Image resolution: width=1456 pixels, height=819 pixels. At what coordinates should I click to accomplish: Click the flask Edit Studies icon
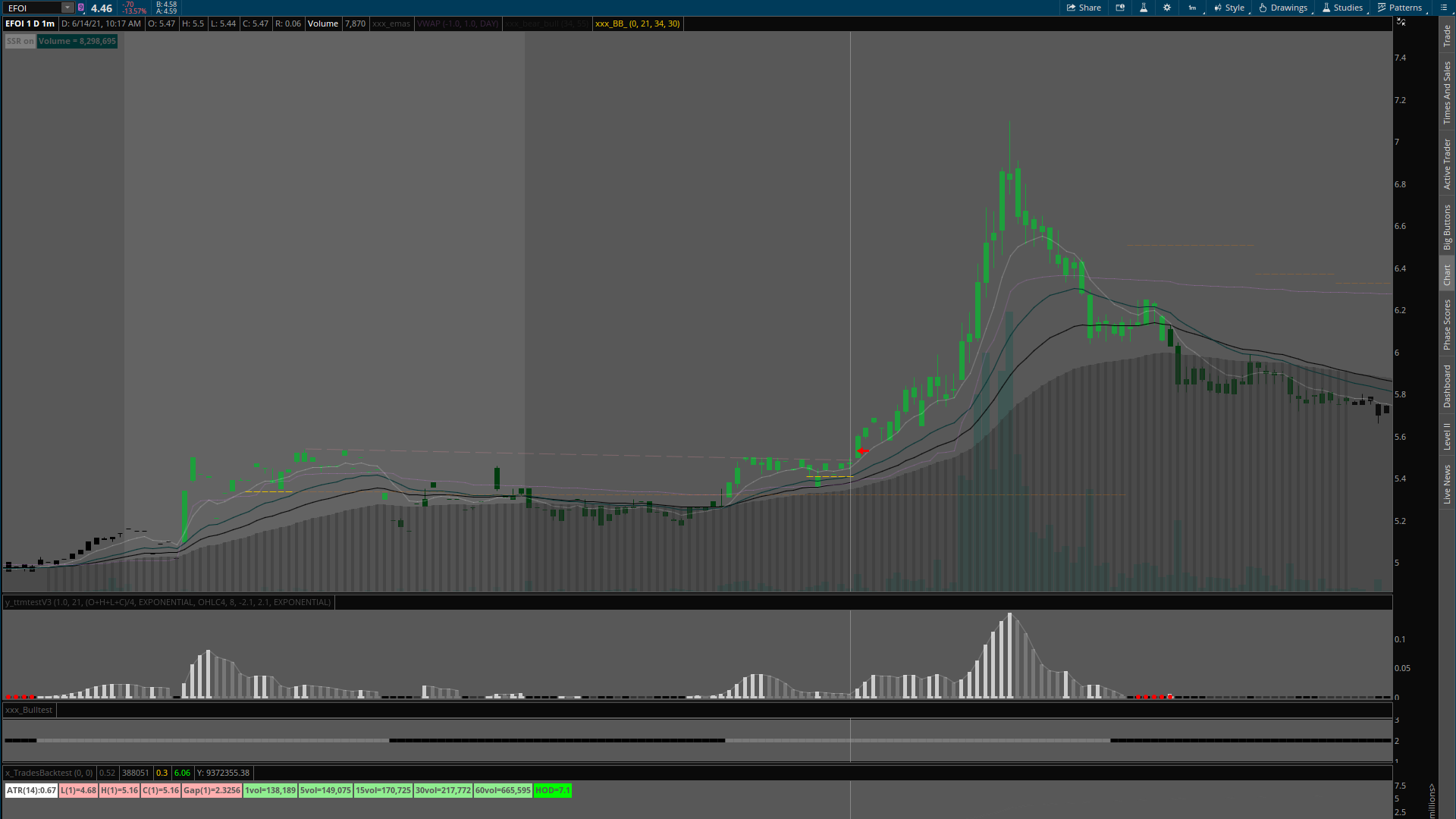tap(1144, 8)
